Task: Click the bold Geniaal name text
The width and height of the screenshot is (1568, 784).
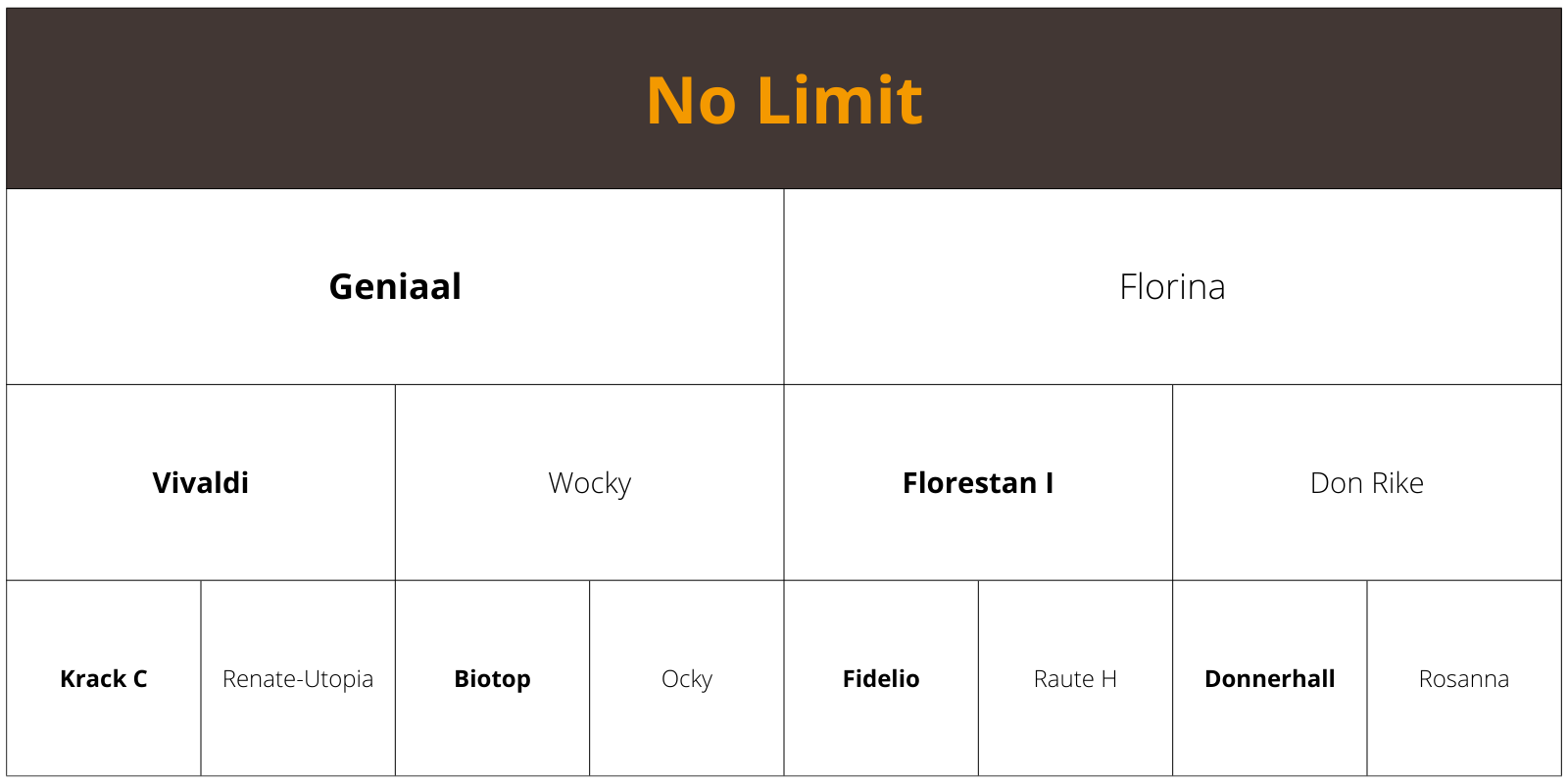Action: [x=395, y=286]
